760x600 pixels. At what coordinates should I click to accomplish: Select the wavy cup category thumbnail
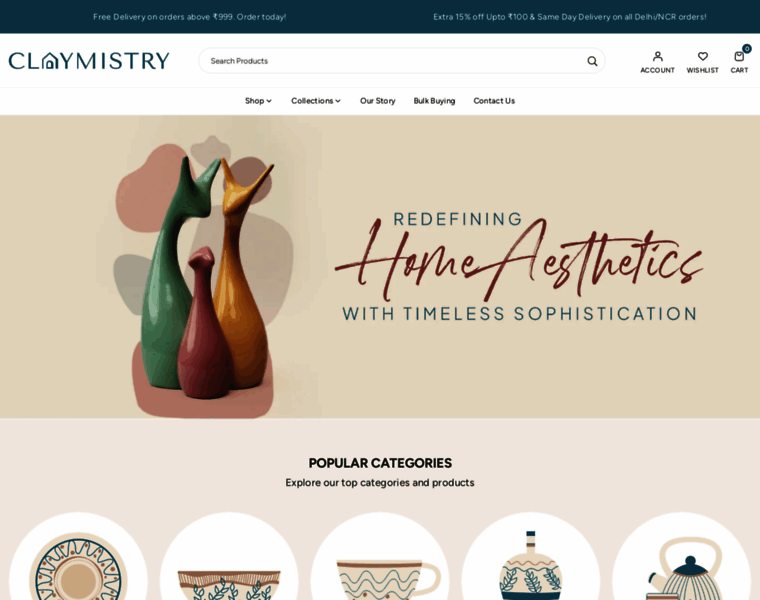click(x=380, y=556)
